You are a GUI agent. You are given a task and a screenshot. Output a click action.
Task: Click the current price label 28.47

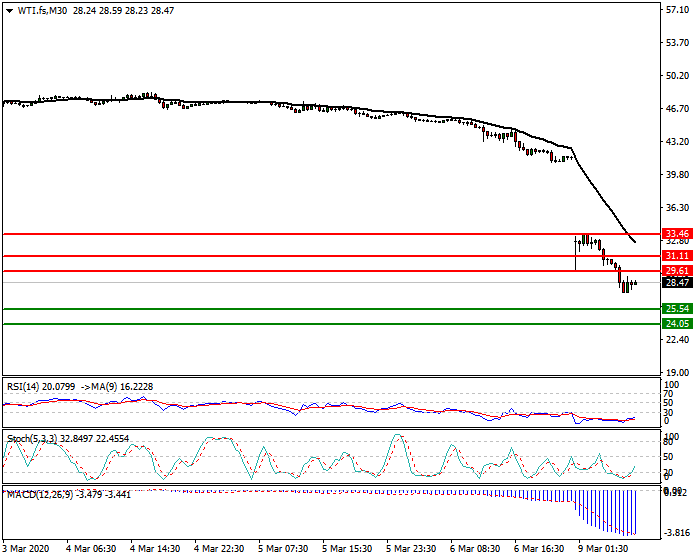click(x=677, y=283)
